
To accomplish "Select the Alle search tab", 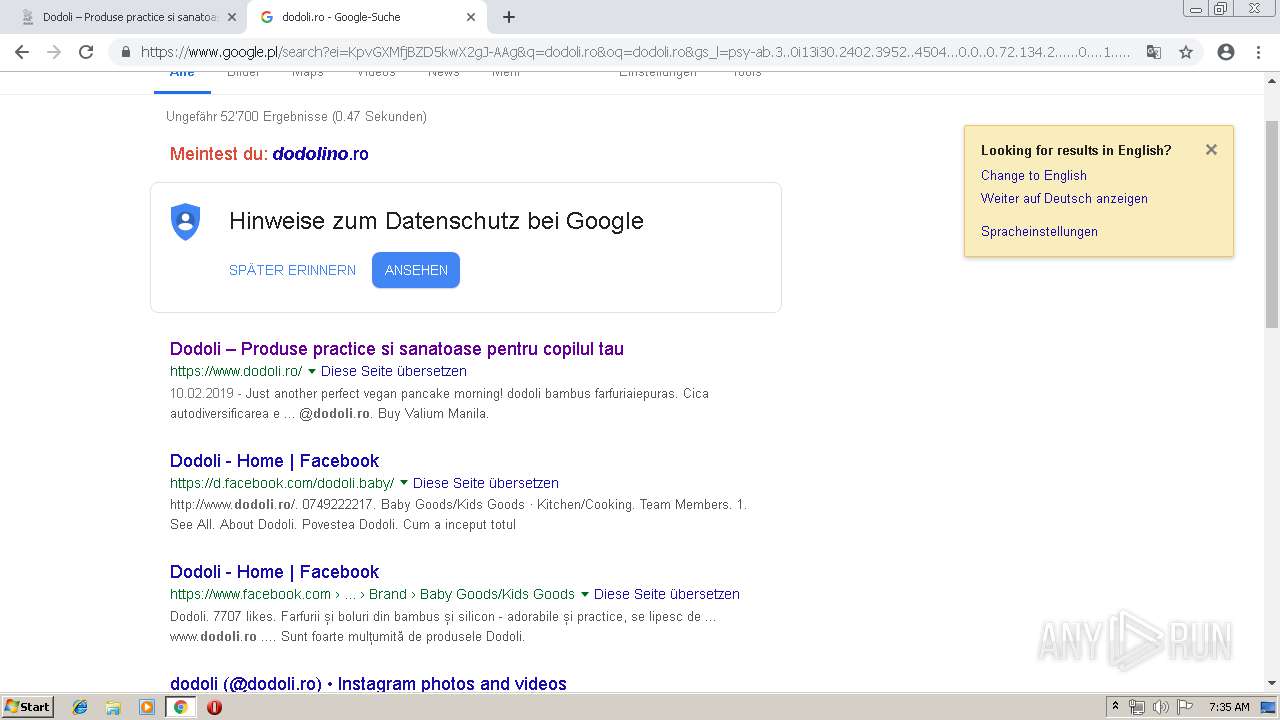I will pos(182,76).
